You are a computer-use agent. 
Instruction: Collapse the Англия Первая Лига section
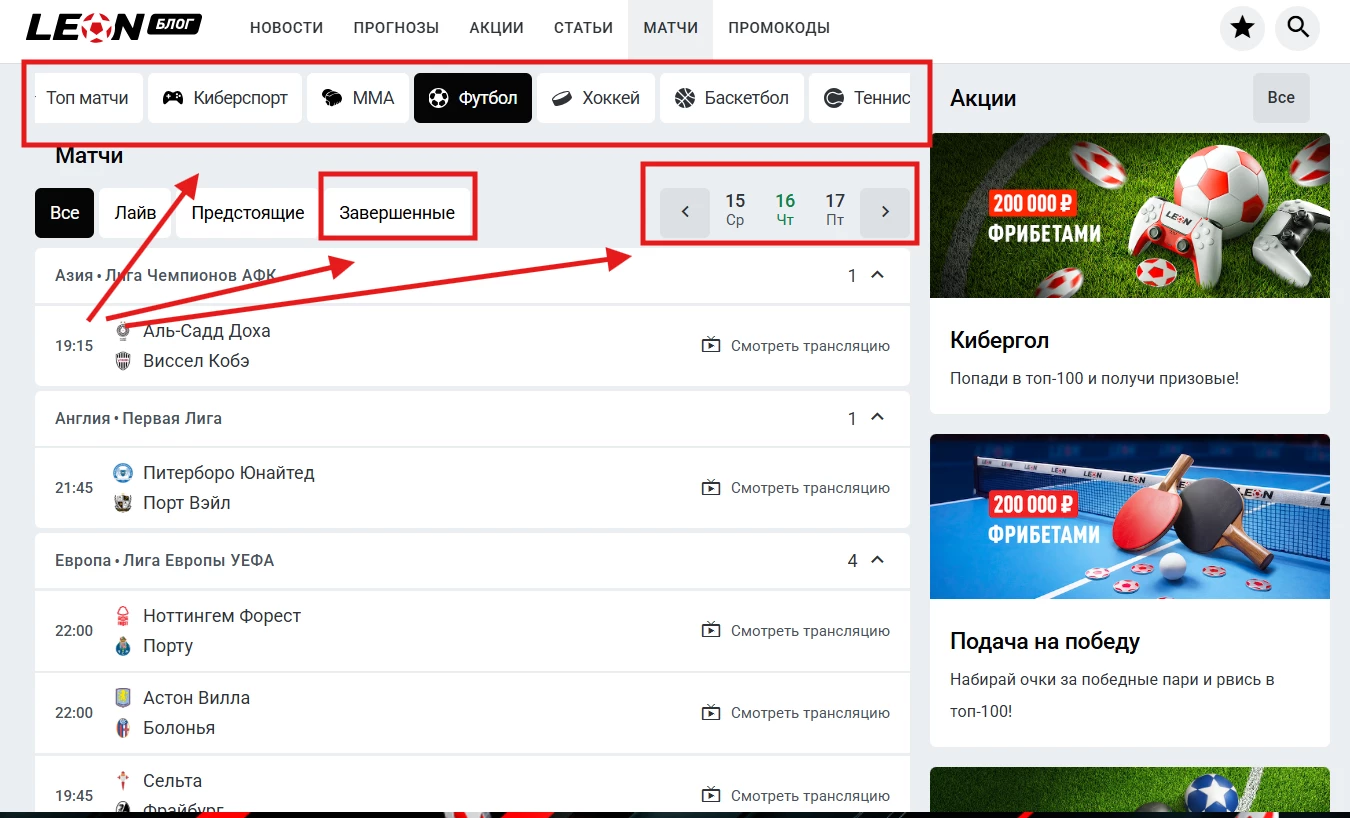pos(877,417)
